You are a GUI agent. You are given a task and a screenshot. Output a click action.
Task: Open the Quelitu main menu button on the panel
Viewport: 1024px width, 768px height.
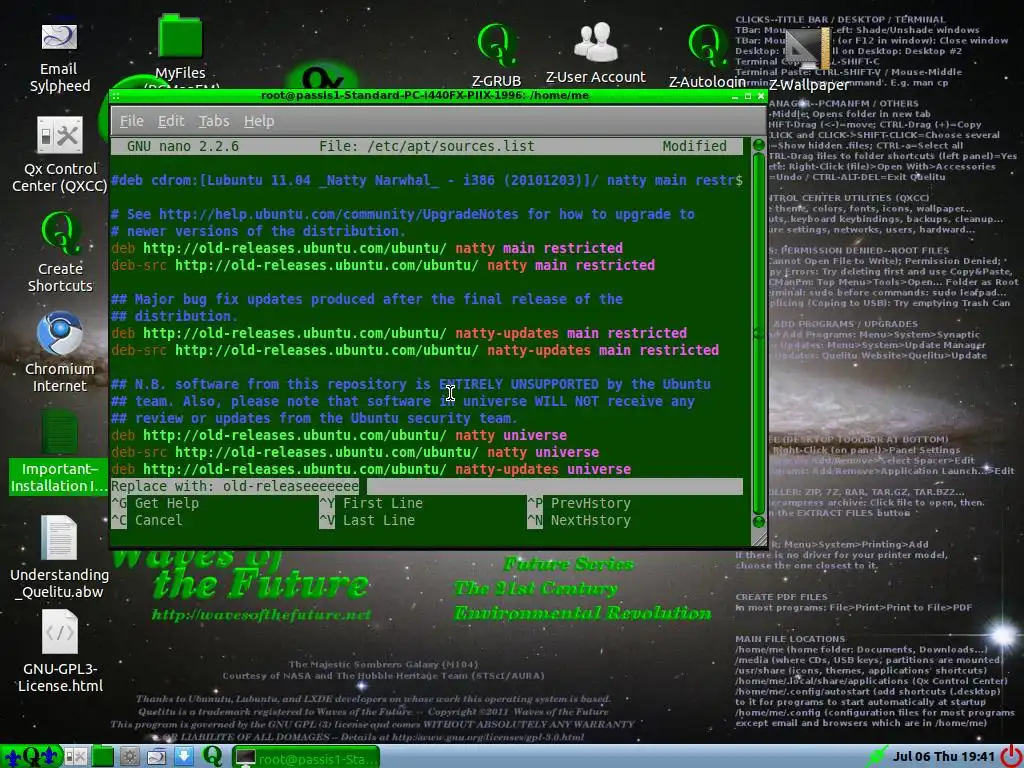(x=31, y=757)
